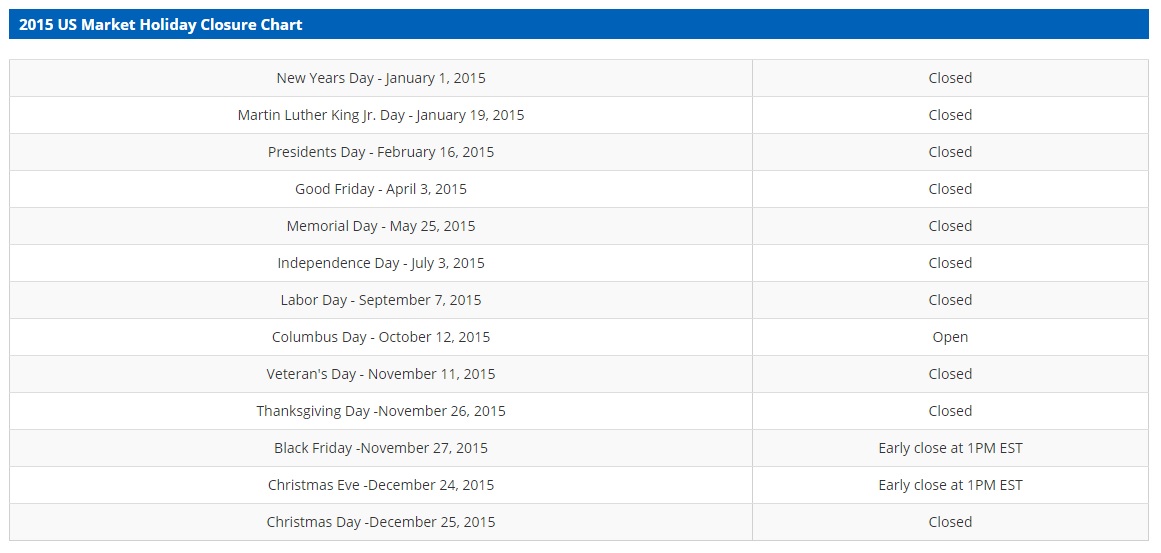Click the Martin Luther King Jr. Day row
Screen dimensions: 1161x553
381,115
